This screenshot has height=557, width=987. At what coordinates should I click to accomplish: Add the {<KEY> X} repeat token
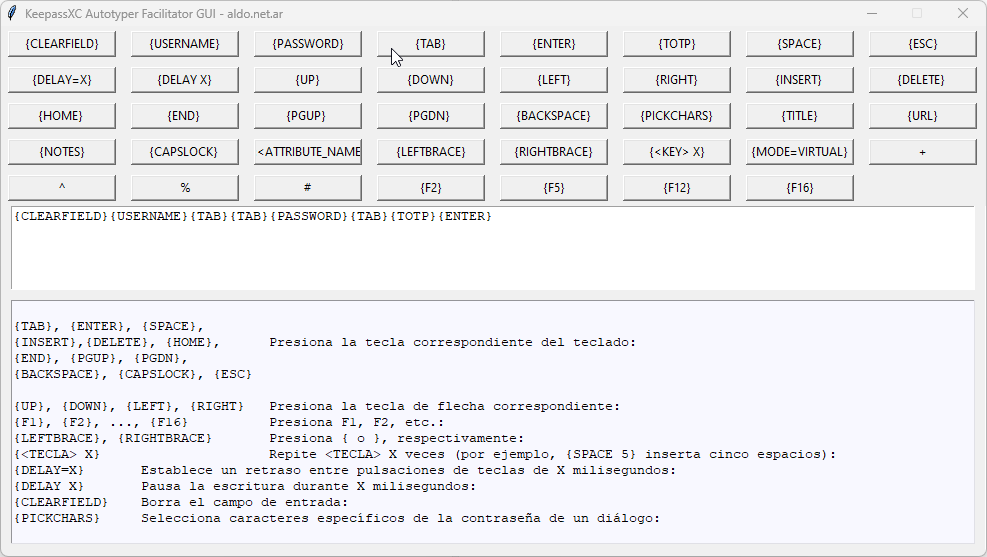coord(677,152)
